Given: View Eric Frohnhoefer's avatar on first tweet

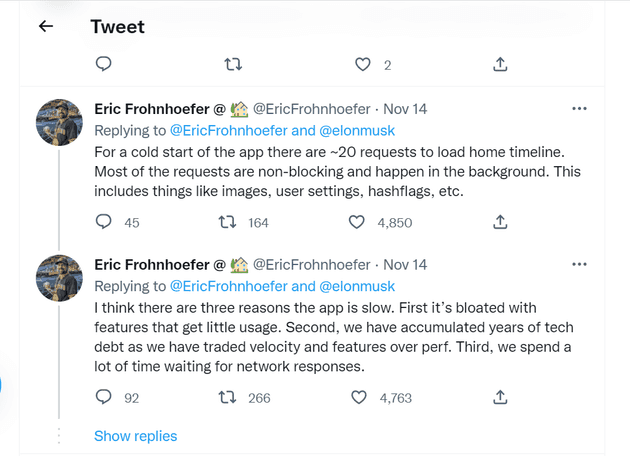Looking at the screenshot, I should point(59,122).
